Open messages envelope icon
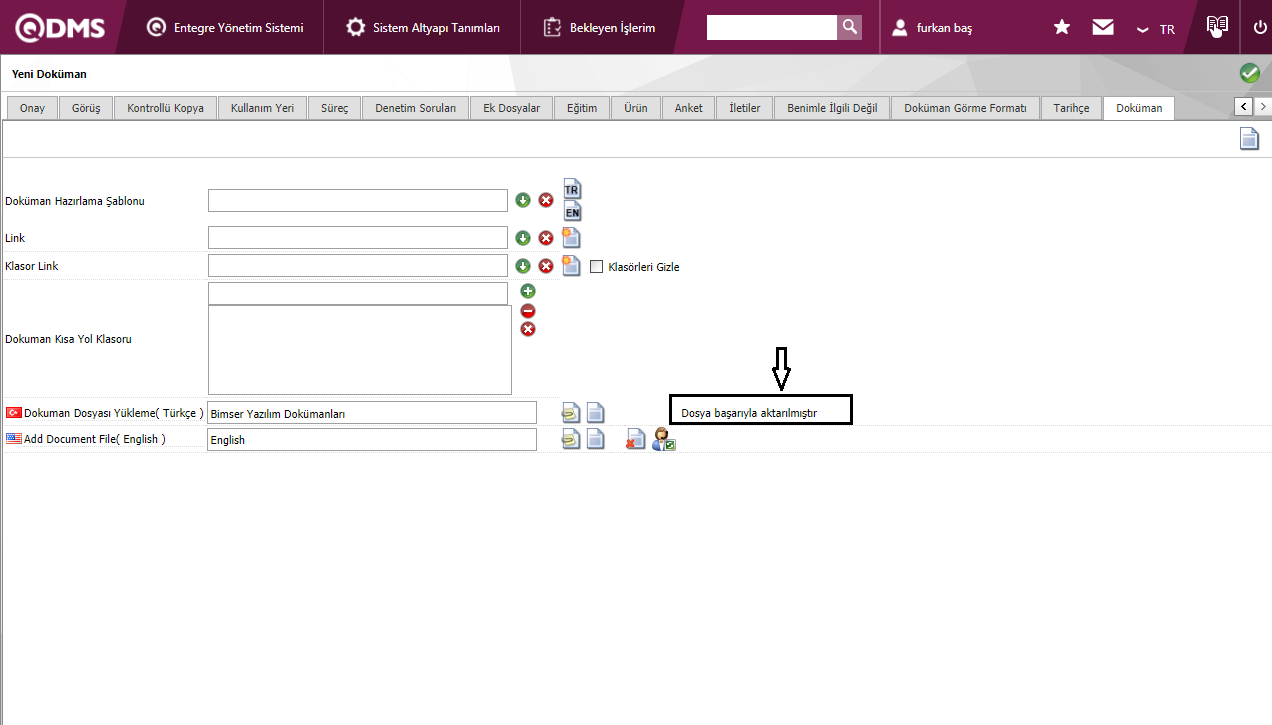The width and height of the screenshot is (1272, 725). tap(1103, 28)
